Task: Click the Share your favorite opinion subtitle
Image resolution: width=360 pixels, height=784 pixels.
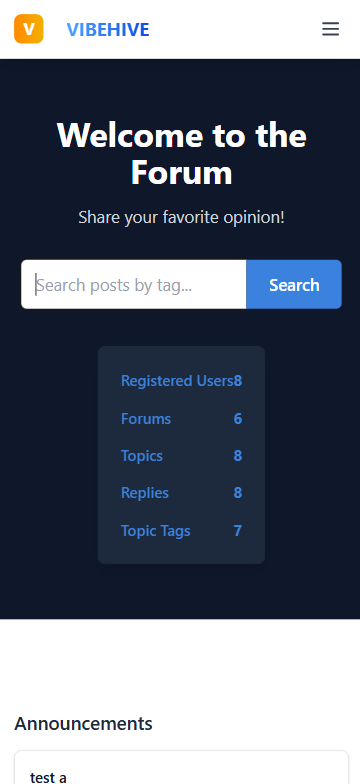Action: pyautogui.click(x=182, y=218)
